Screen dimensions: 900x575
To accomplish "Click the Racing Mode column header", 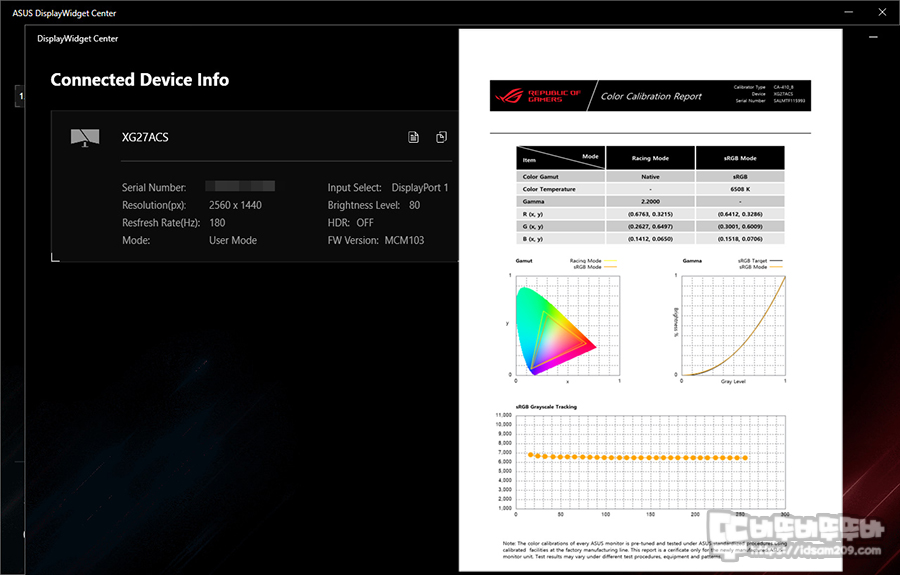I will pos(650,158).
